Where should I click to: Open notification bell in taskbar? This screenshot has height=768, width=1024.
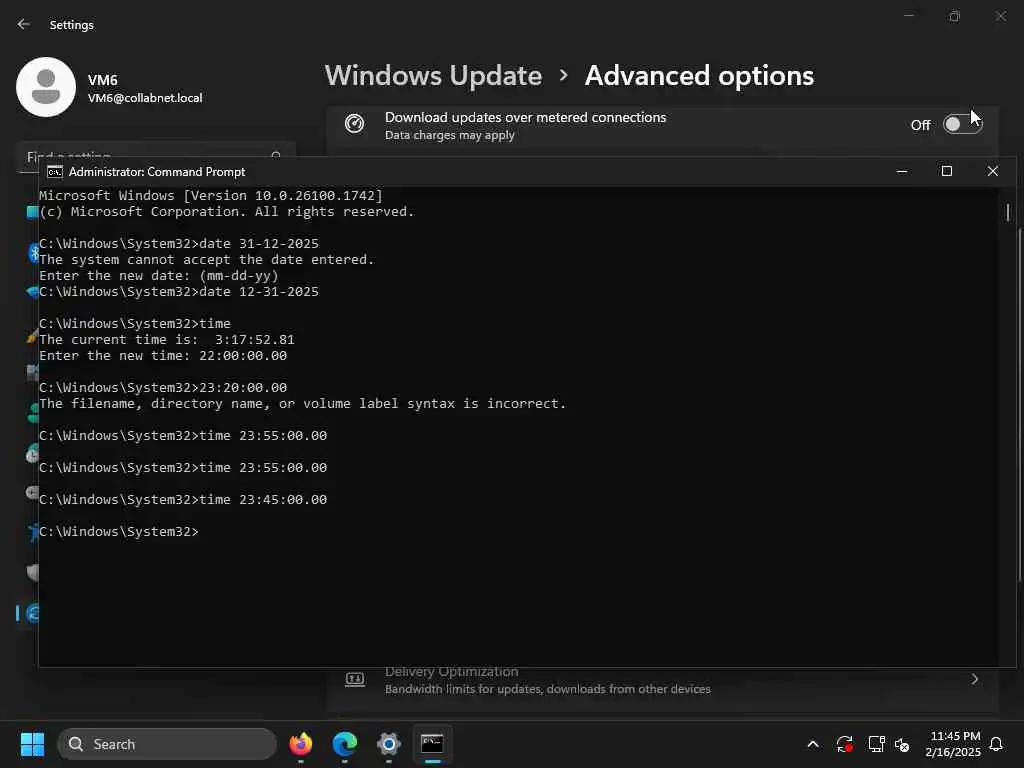[x=997, y=744]
